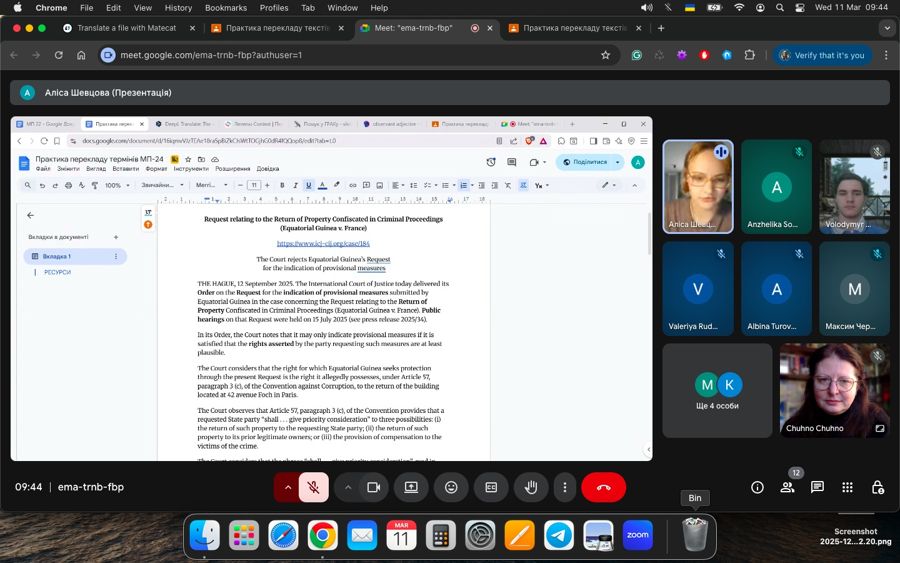
Task: Open the three-dot more options menu
Action: coord(565,487)
